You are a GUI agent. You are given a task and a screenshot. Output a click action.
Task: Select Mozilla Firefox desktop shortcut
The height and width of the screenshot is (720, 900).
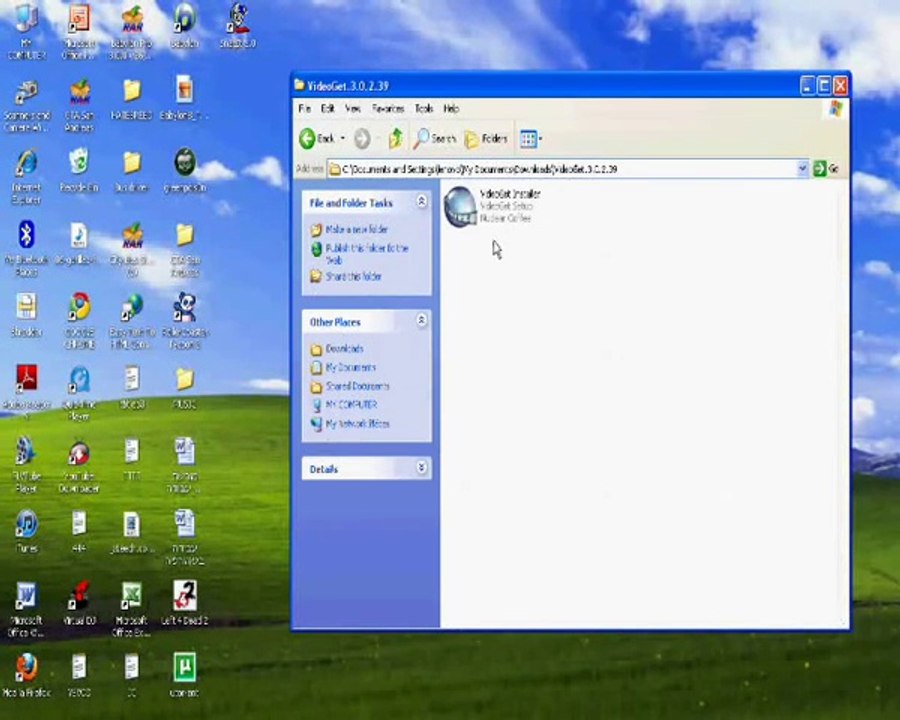tap(26, 675)
